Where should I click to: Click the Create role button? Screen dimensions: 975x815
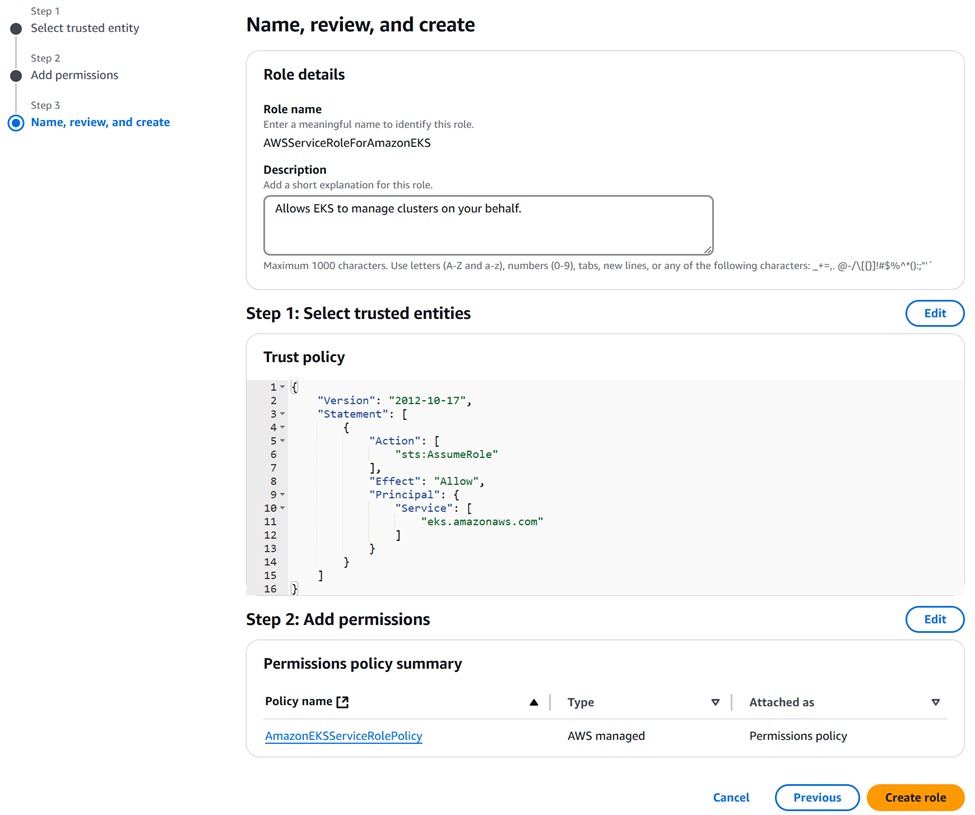point(915,798)
